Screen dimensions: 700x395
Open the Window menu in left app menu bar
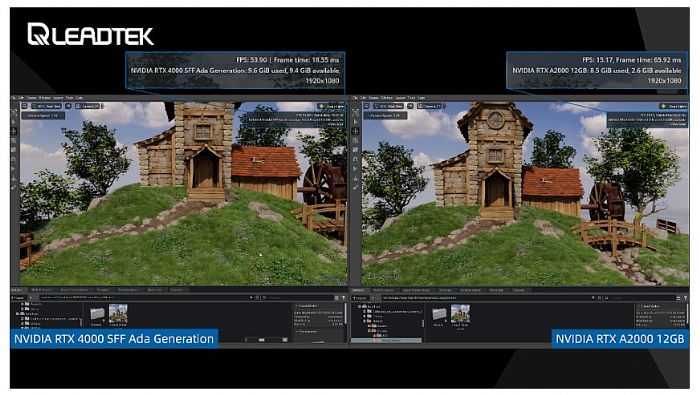click(44, 98)
